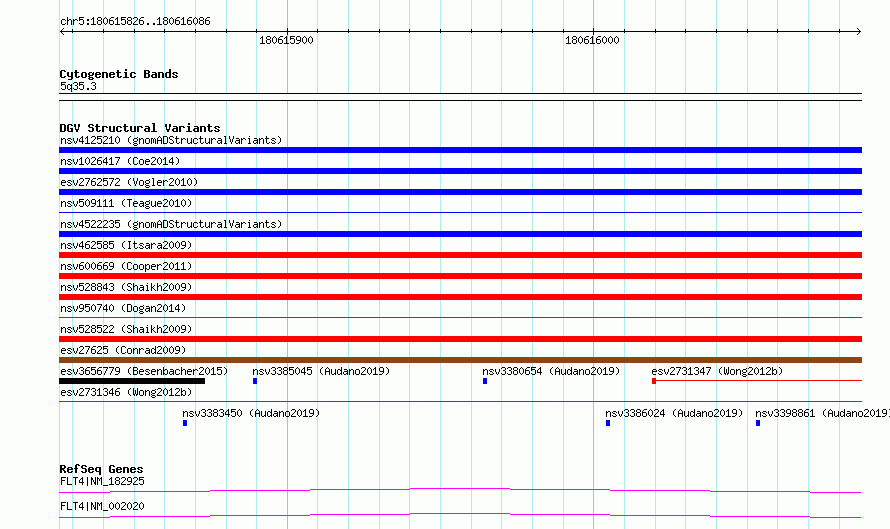Screen dimensions: 890x529
Task: Open gene transcript FLT4|NM_002020
Action: [102, 506]
